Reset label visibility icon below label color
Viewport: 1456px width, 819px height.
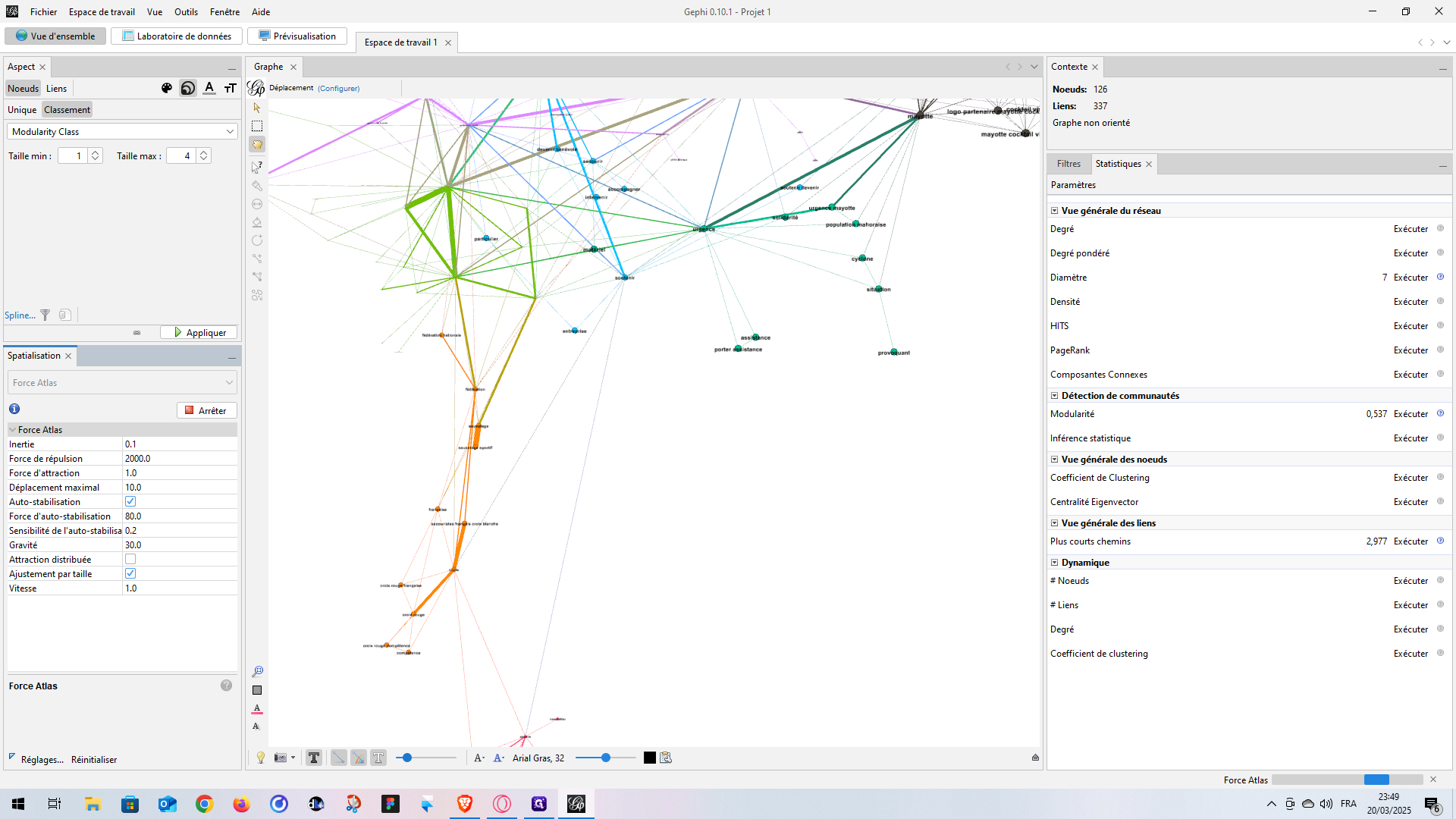coord(256,726)
